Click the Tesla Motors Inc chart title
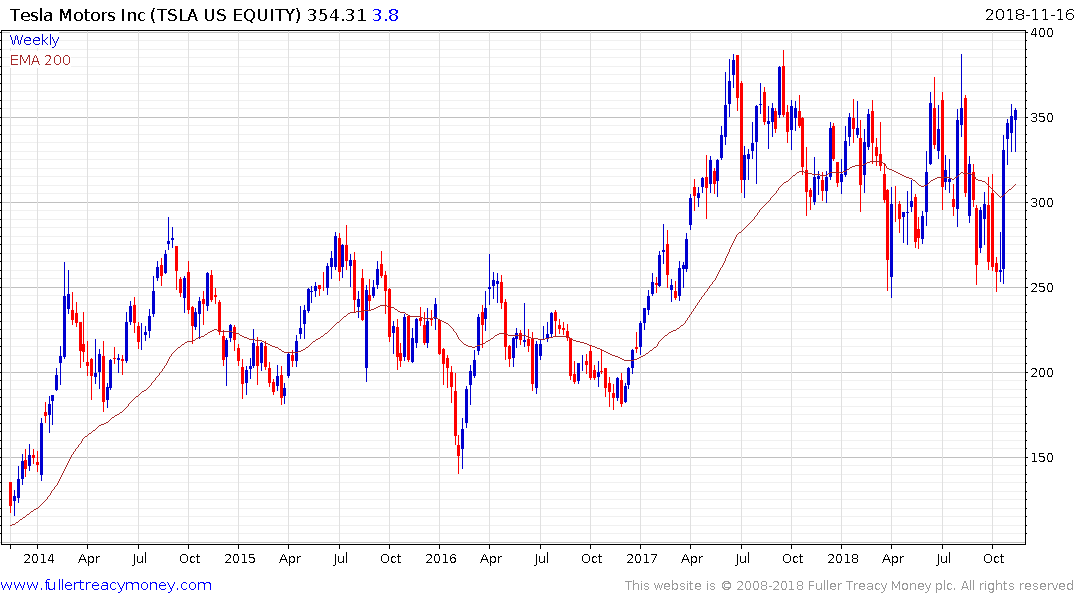 pyautogui.click(x=155, y=15)
